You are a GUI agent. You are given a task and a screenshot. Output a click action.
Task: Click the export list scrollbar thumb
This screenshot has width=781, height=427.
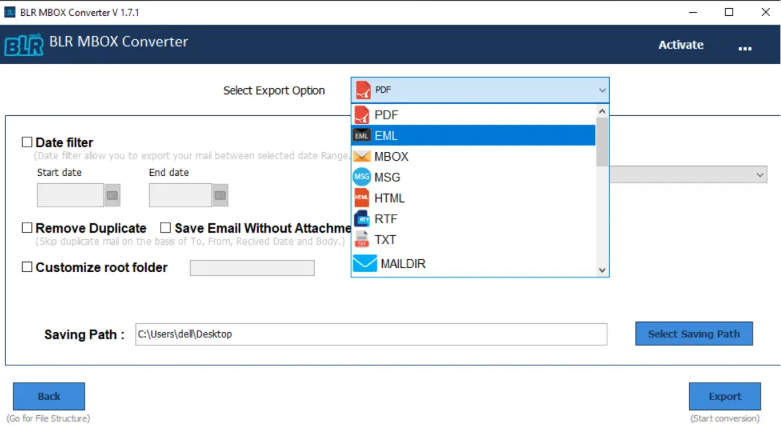point(602,143)
